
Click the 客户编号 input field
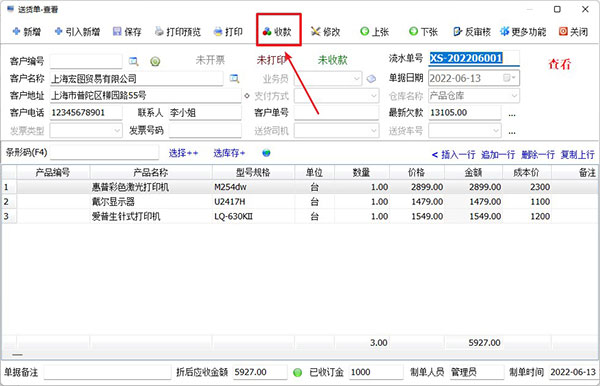pos(86,61)
